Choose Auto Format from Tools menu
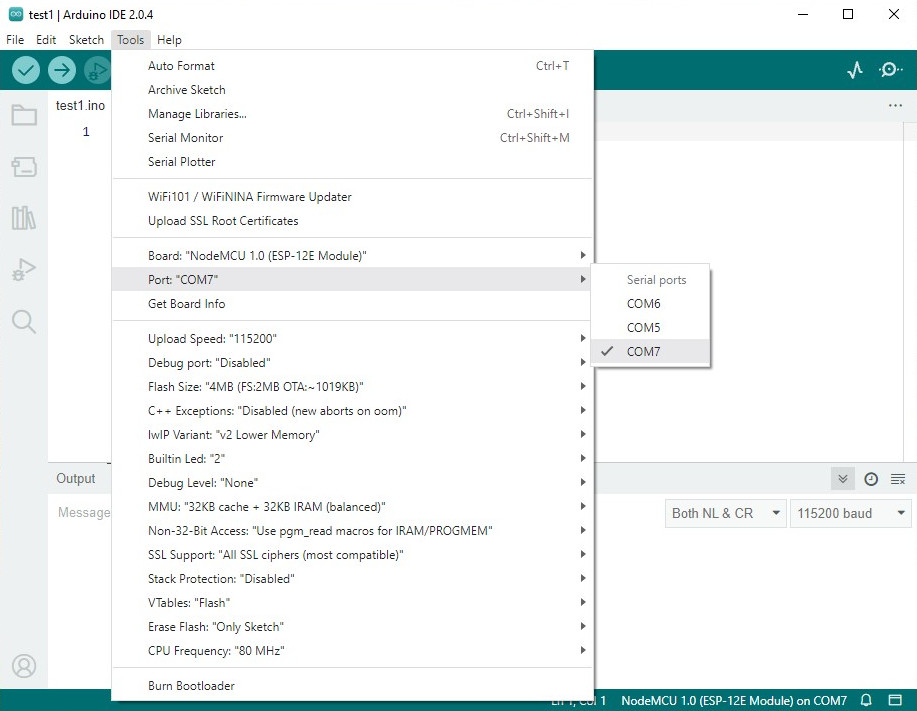Image resolution: width=917 pixels, height=711 pixels. [x=181, y=66]
